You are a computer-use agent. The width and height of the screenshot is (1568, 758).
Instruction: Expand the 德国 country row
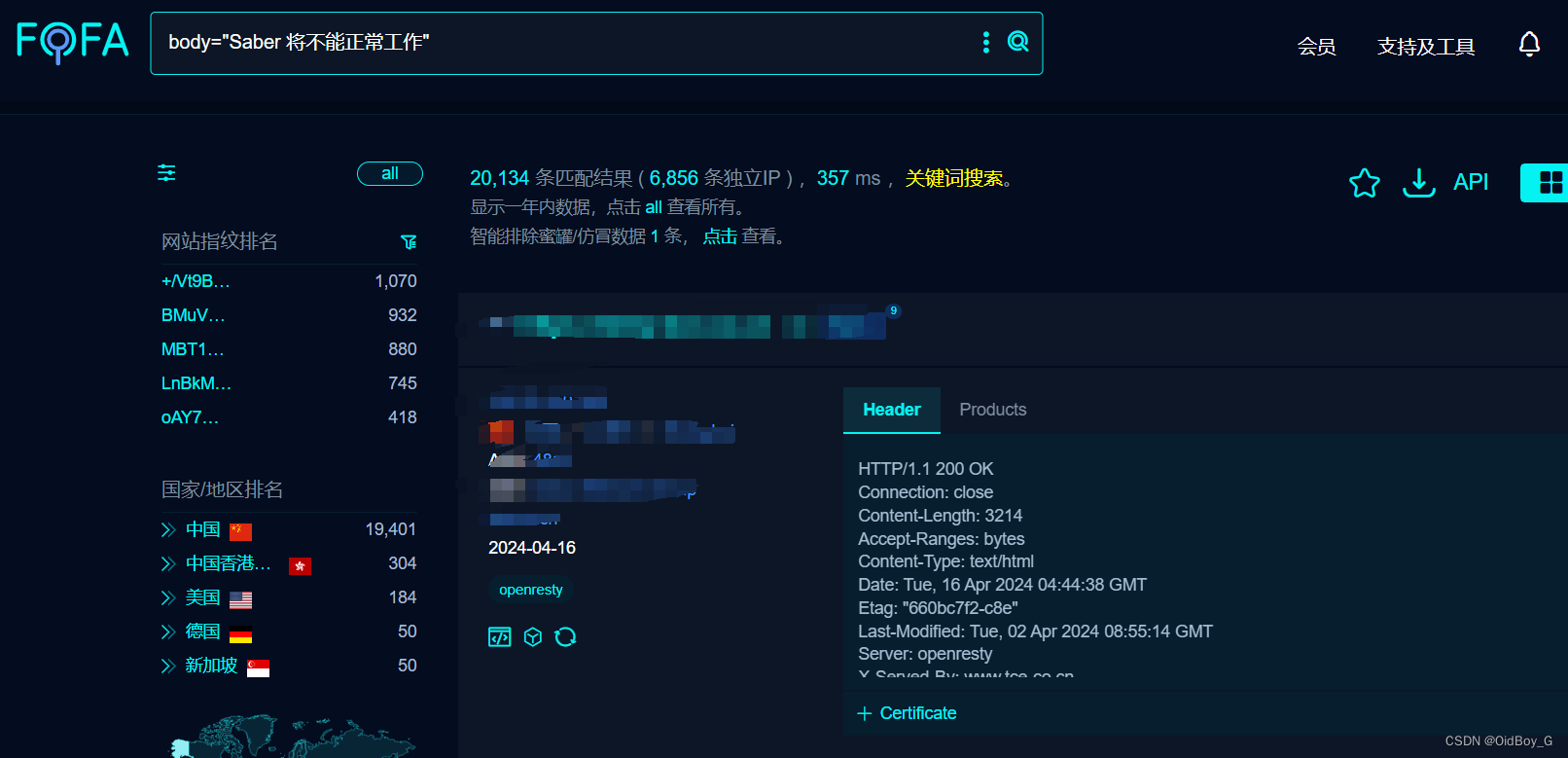168,632
